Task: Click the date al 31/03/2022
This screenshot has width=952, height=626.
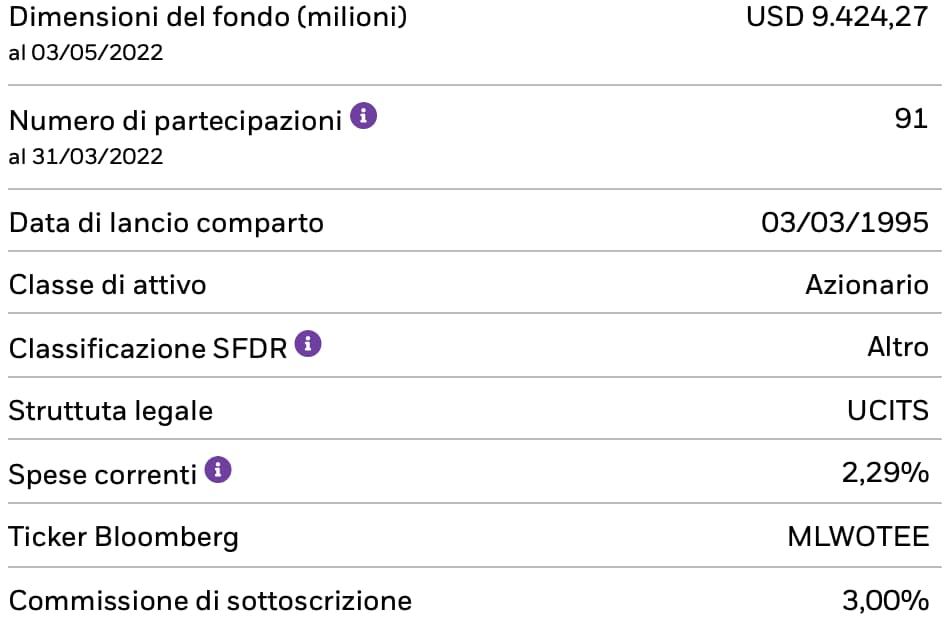Action: (x=85, y=157)
